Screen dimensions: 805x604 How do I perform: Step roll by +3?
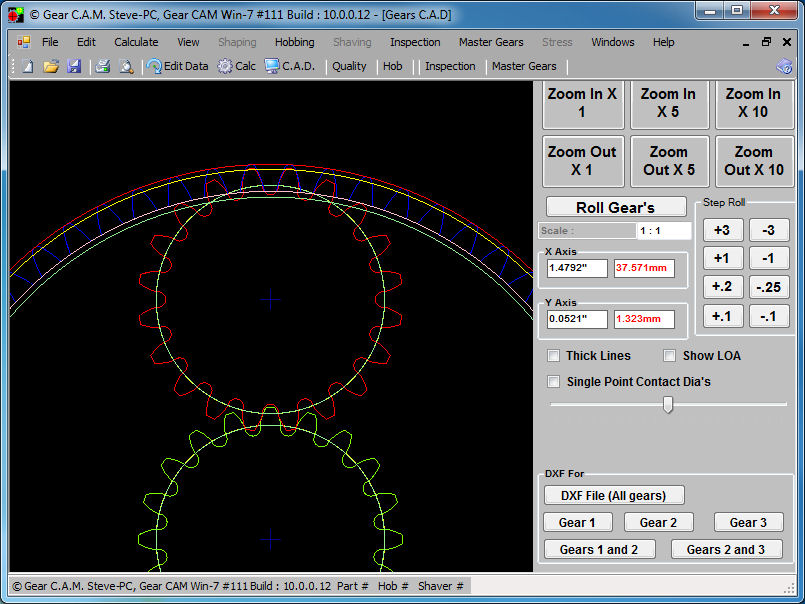[722, 230]
